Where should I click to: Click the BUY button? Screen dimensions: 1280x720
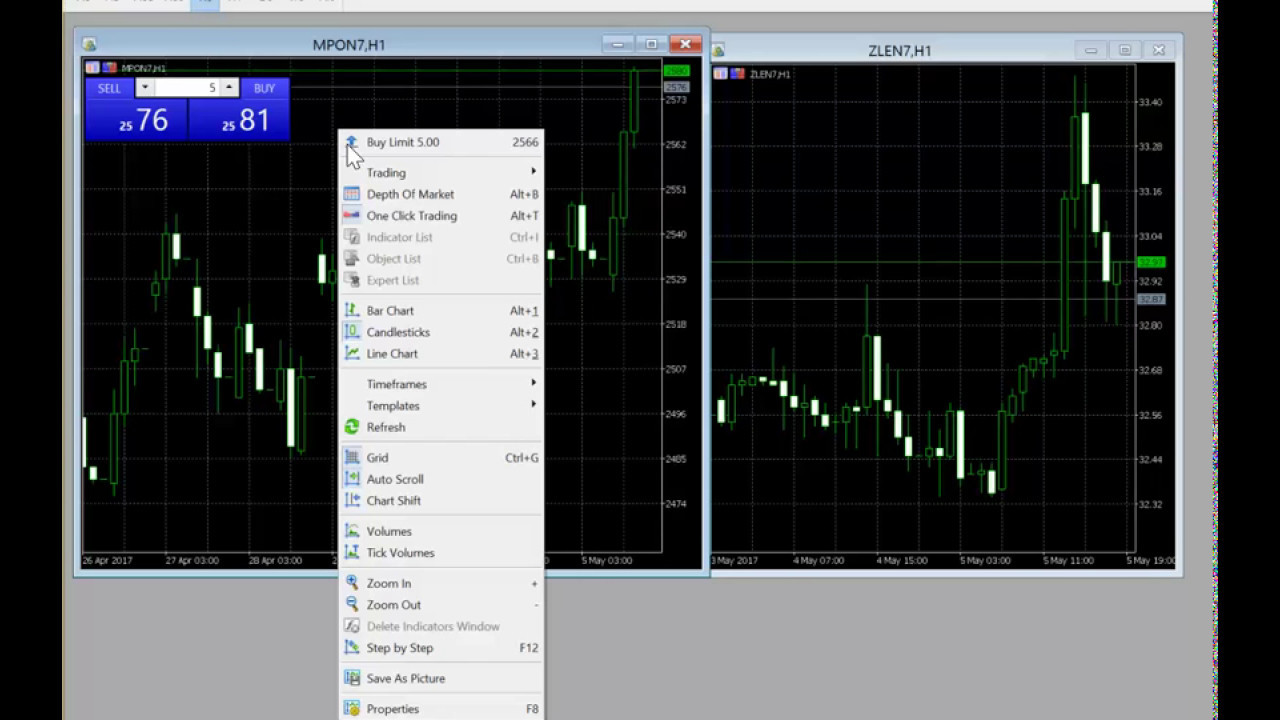tap(264, 88)
